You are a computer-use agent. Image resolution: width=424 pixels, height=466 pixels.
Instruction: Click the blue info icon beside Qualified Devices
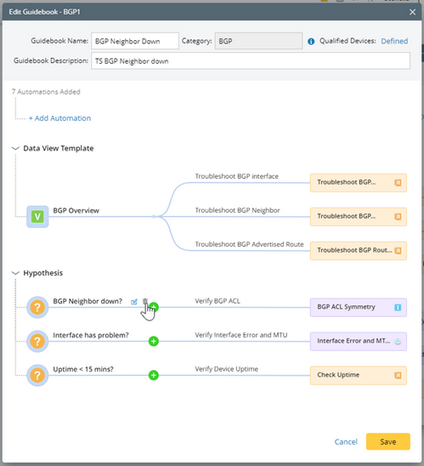(311, 41)
